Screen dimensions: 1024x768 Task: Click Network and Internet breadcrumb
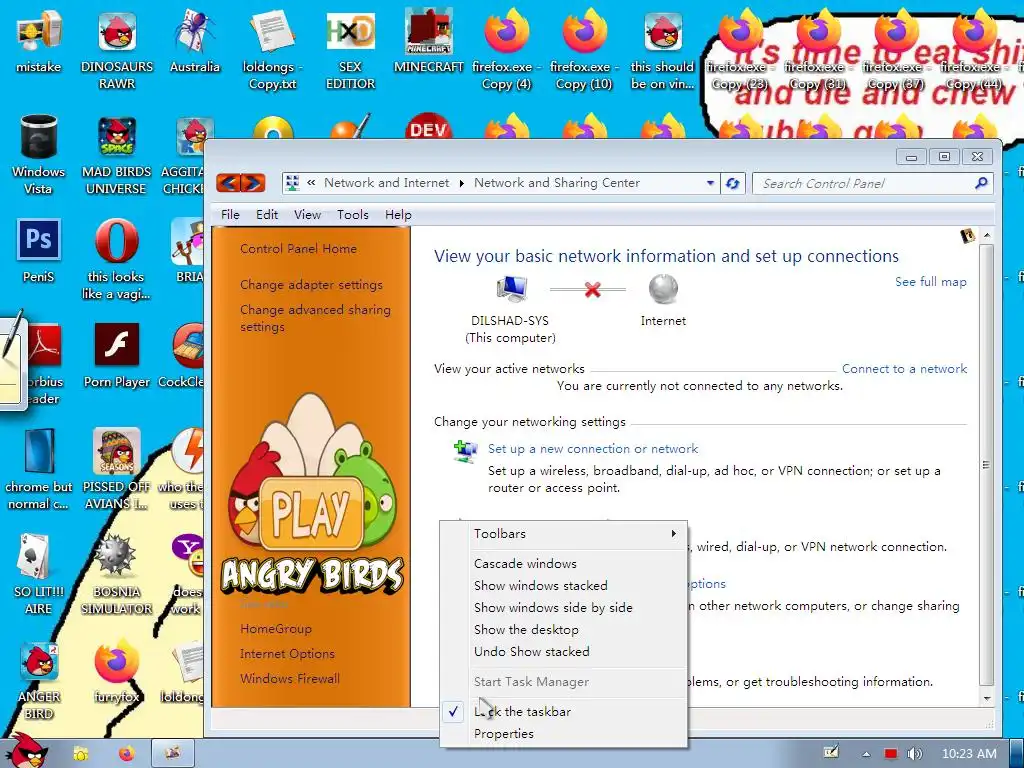[387, 183]
